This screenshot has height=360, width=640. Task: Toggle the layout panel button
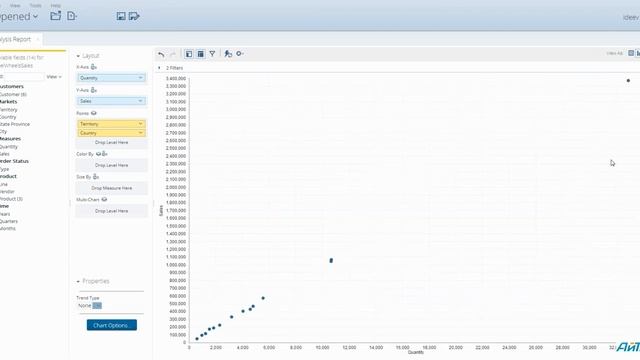pyautogui.click(x=200, y=54)
